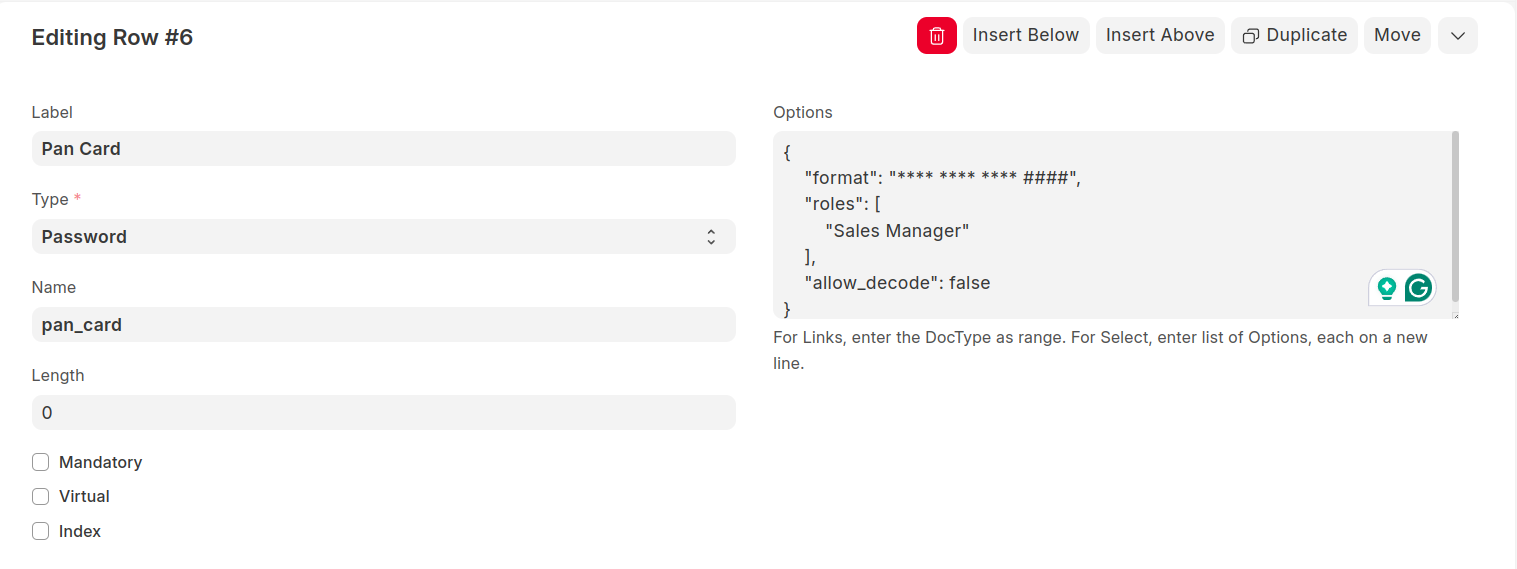Expand the chevron-down menu beside Move
Image resolution: width=1517 pixels, height=569 pixels.
pyautogui.click(x=1457, y=36)
